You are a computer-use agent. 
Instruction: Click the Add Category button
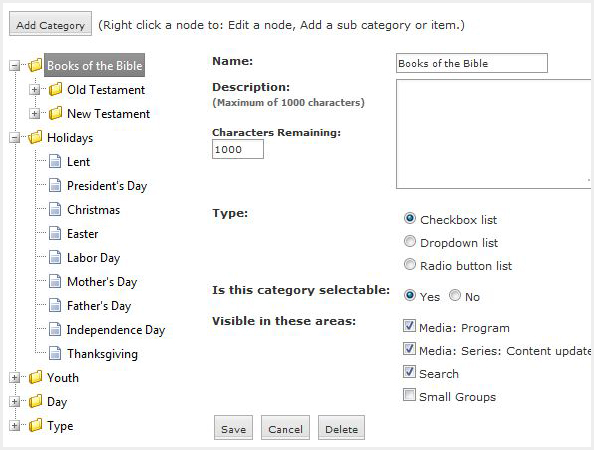coord(50,23)
